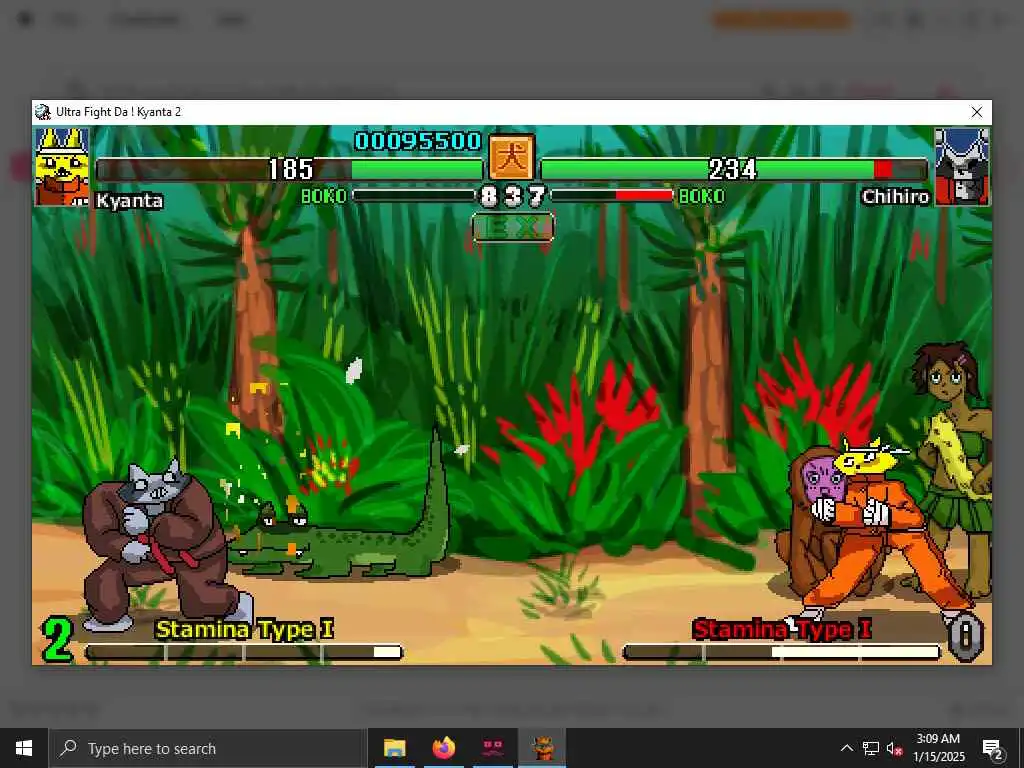Open the Windows Start menu
Screen dimensions: 1024x768
tap(24, 748)
